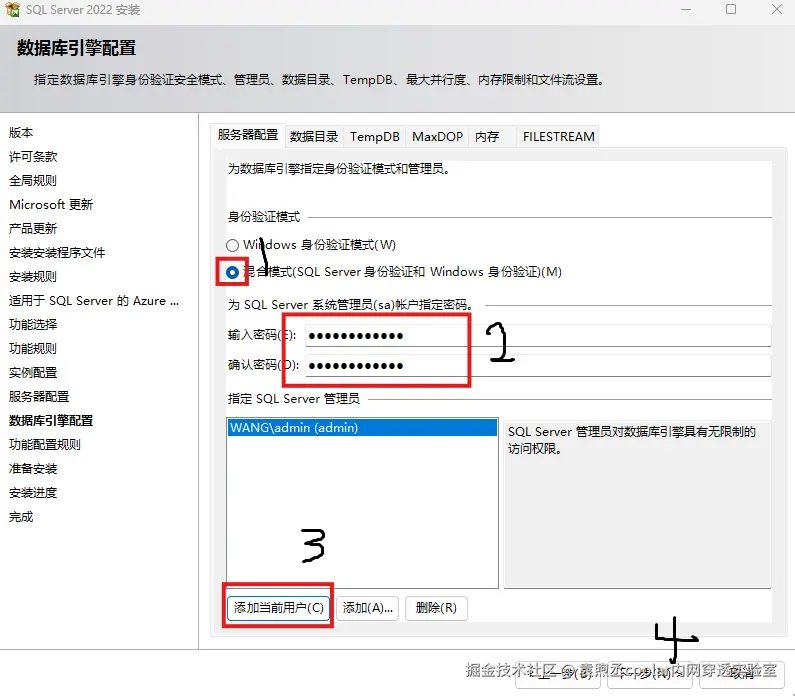Select Windows authentication mode radio button
795x697 pixels.
(x=232, y=245)
